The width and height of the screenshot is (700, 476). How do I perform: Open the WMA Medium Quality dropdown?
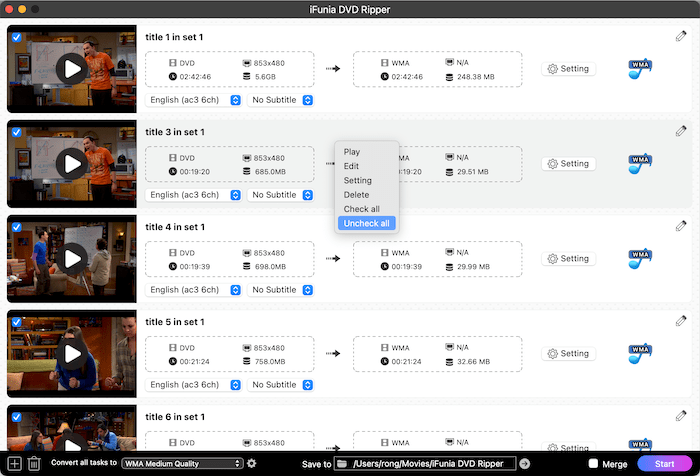(182, 463)
